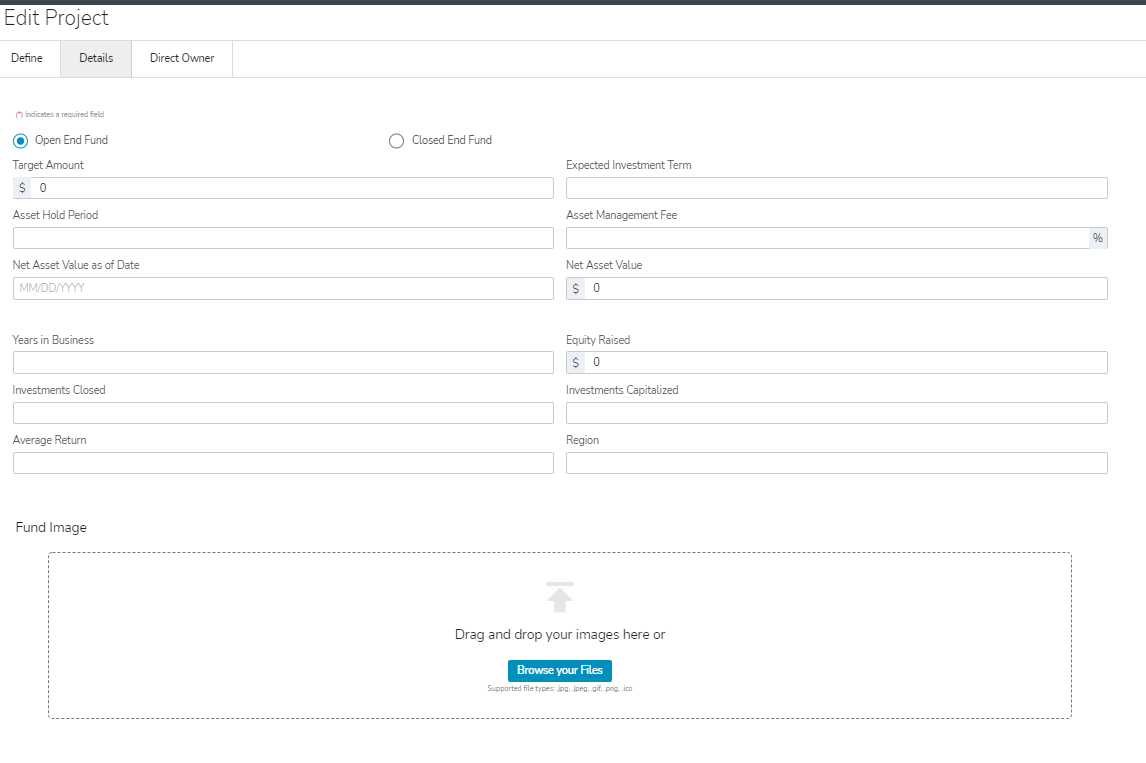Viewport: 1146px width, 763px height.
Task: Click the Expected Investment Term field
Action: (x=836, y=188)
